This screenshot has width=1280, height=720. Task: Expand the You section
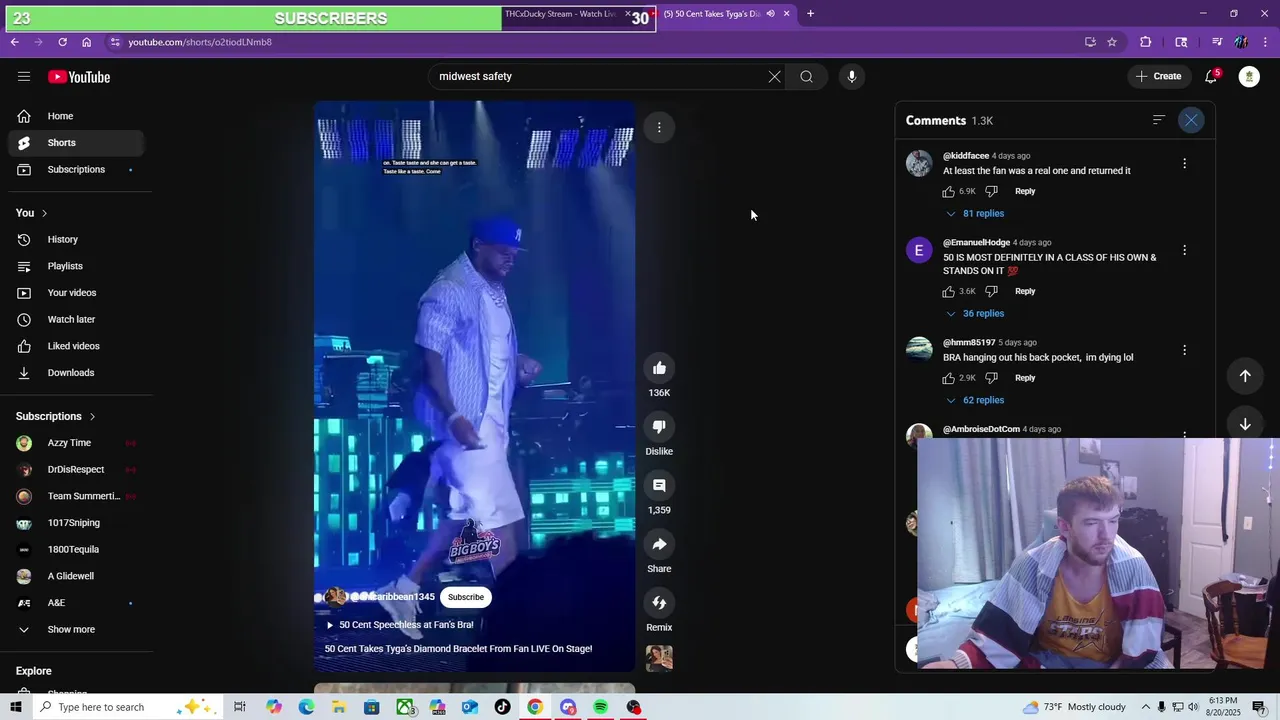pos(31,213)
